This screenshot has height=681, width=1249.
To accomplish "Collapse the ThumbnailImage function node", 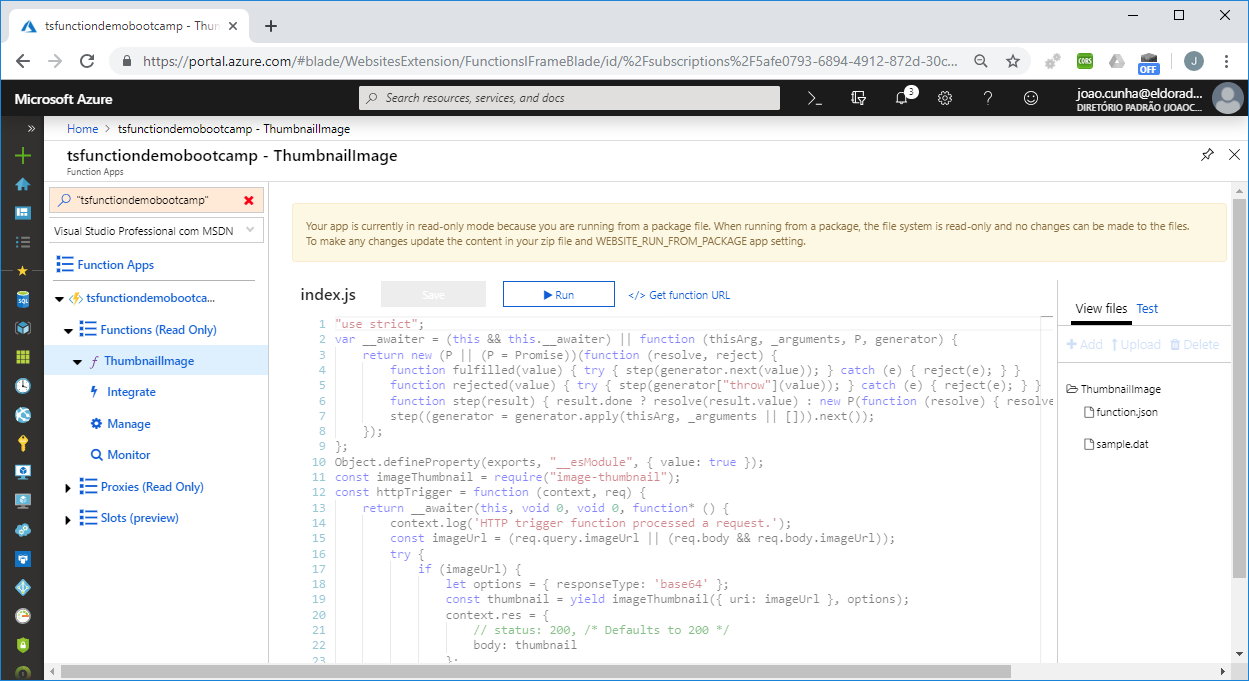I will pos(77,361).
